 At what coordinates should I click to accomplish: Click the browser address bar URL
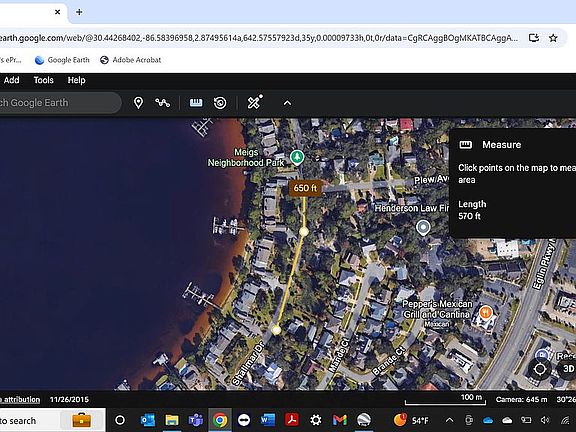(259, 38)
